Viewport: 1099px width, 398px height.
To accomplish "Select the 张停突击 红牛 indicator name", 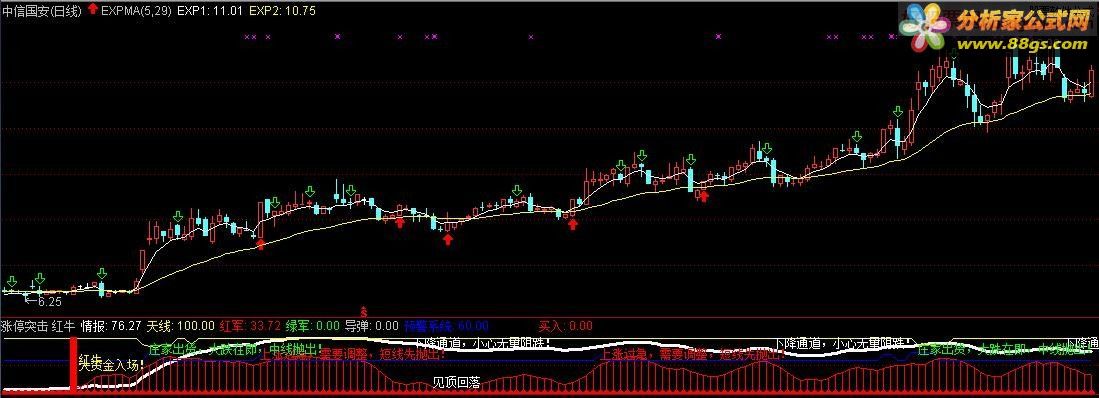I will pyautogui.click(x=38, y=326).
